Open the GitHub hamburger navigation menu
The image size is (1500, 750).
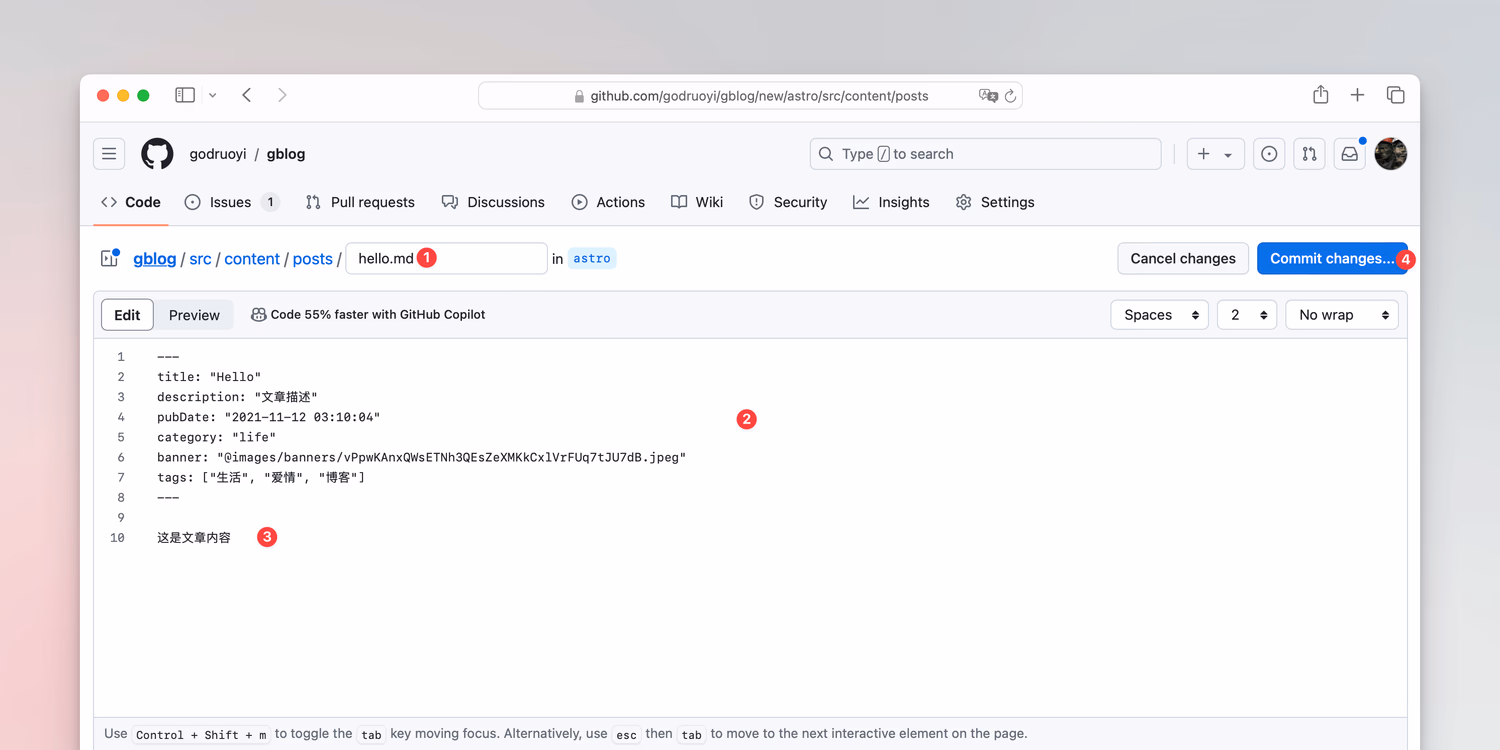click(109, 154)
